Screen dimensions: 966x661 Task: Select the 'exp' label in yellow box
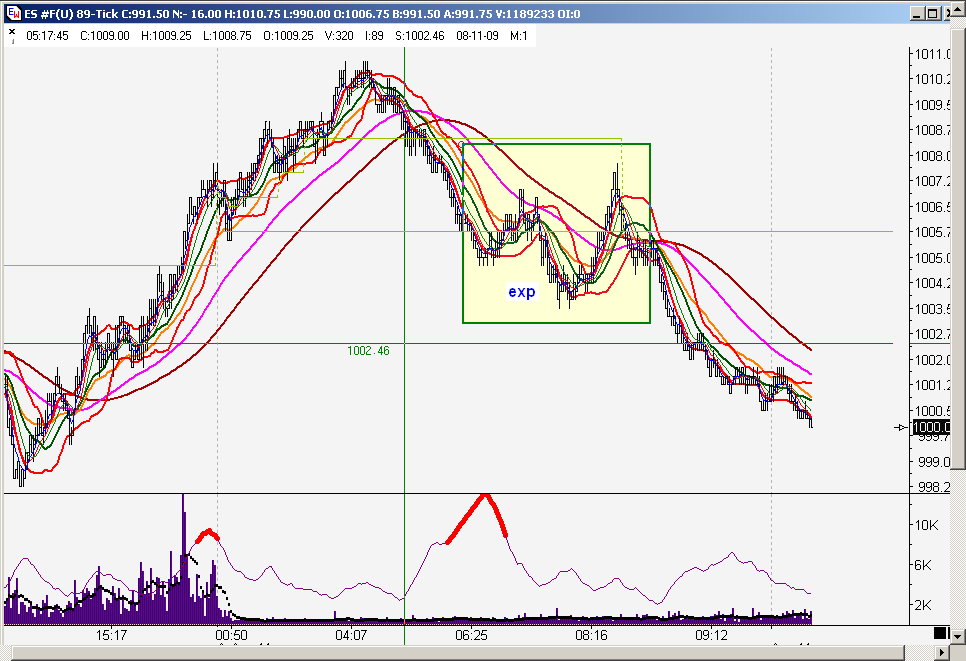522,292
